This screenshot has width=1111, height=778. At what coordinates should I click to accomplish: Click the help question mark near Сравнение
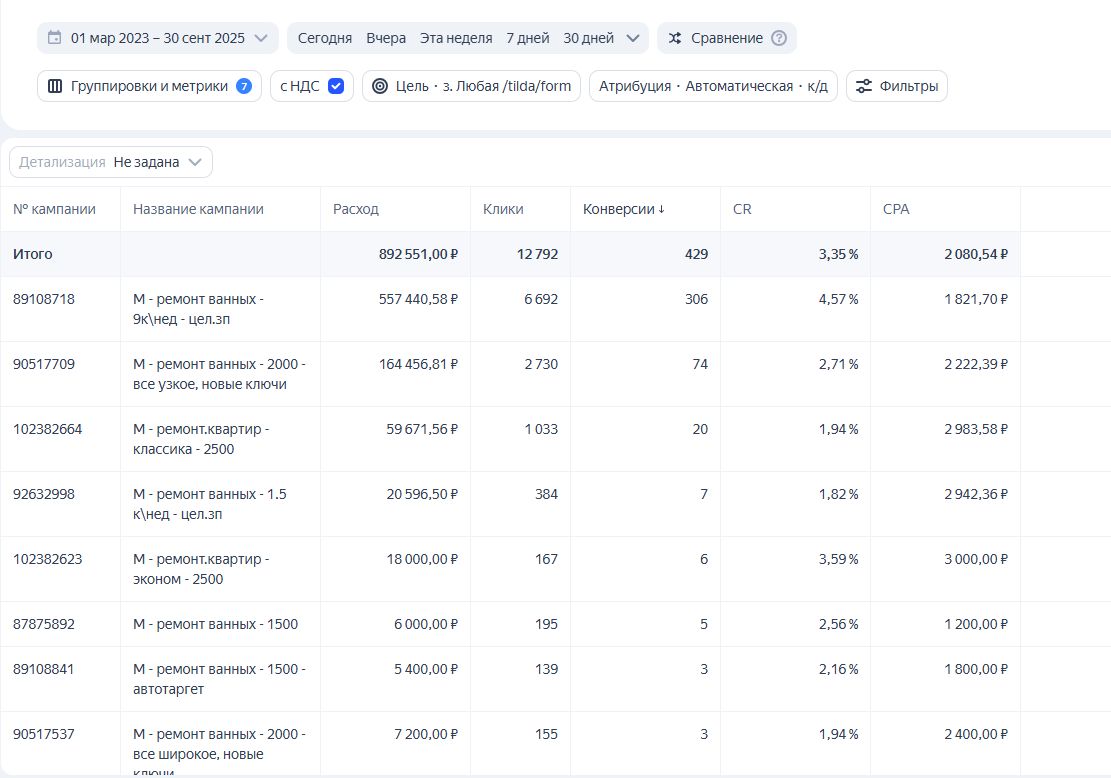click(x=779, y=38)
